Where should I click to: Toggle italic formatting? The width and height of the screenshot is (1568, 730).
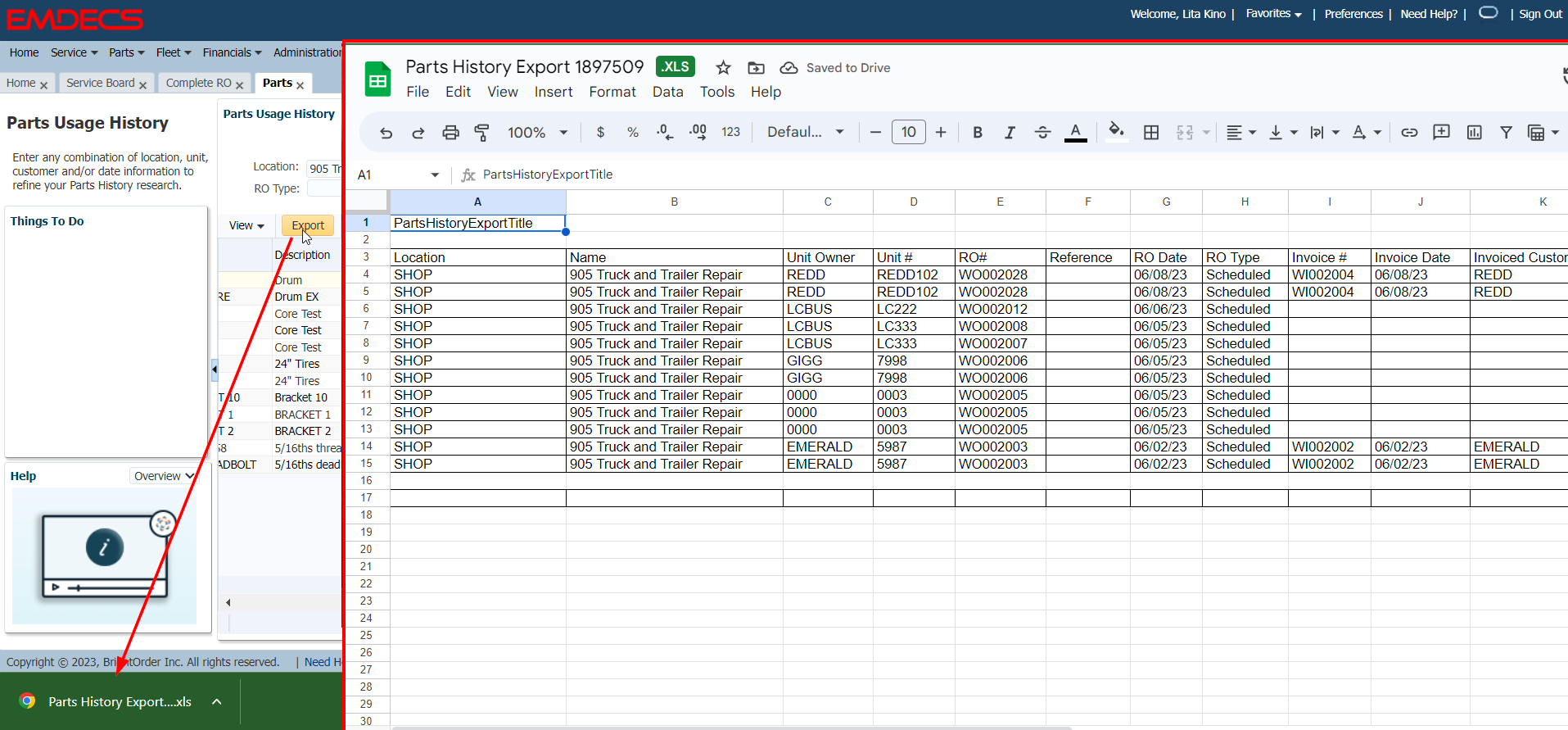pos(1010,133)
